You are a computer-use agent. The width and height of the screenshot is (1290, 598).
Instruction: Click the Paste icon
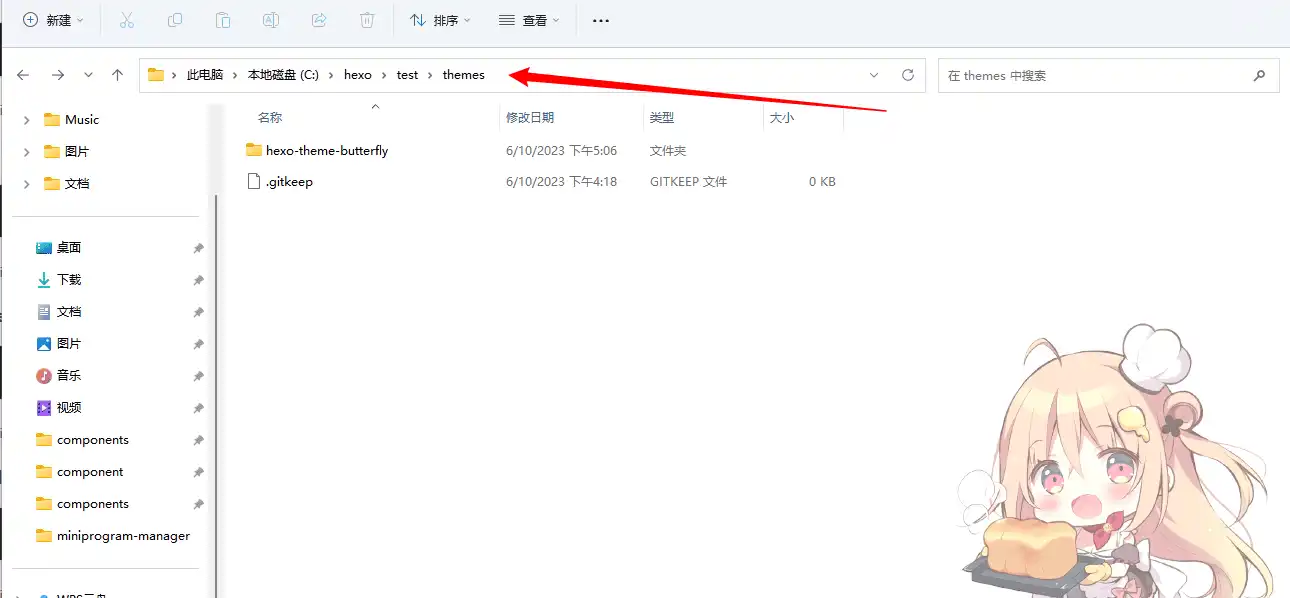(222, 19)
